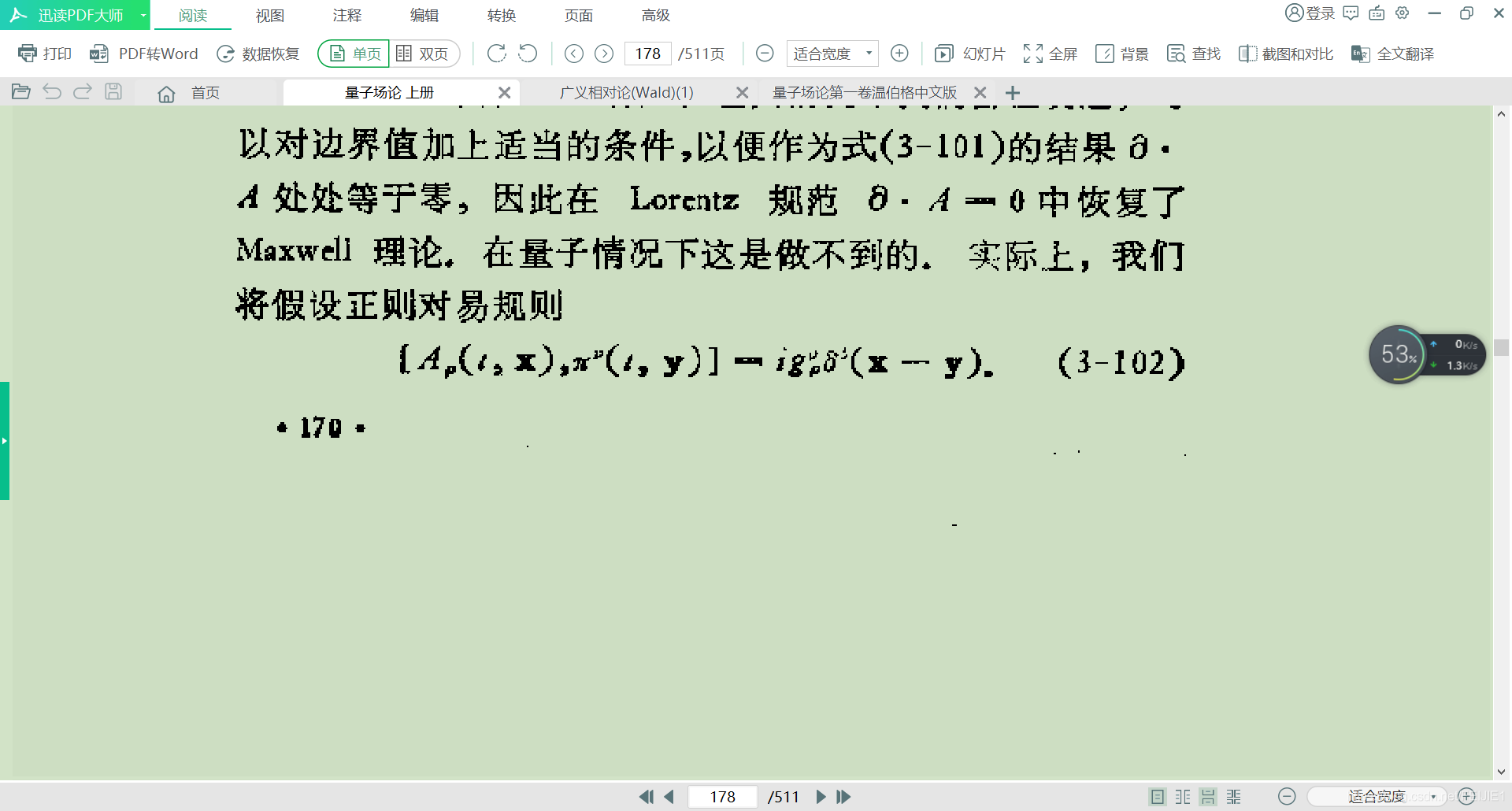
Task: Open the 适合宽度 zoom dropdown in toolbar
Action: tap(832, 54)
